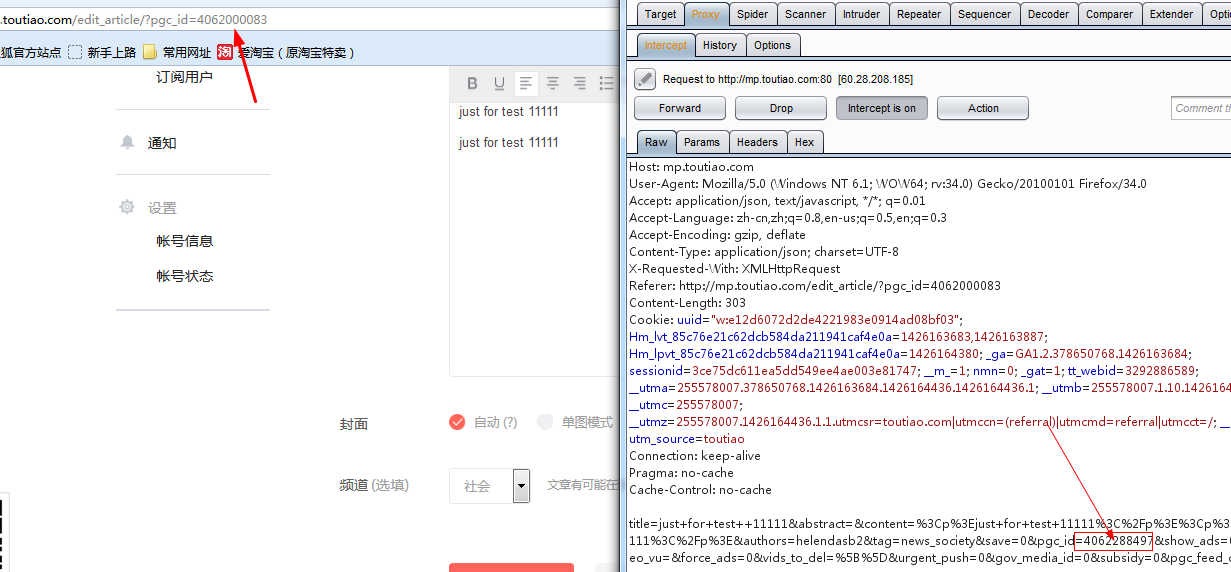Click the Comment this item field
The width and height of the screenshot is (1231, 572).
(1201, 108)
